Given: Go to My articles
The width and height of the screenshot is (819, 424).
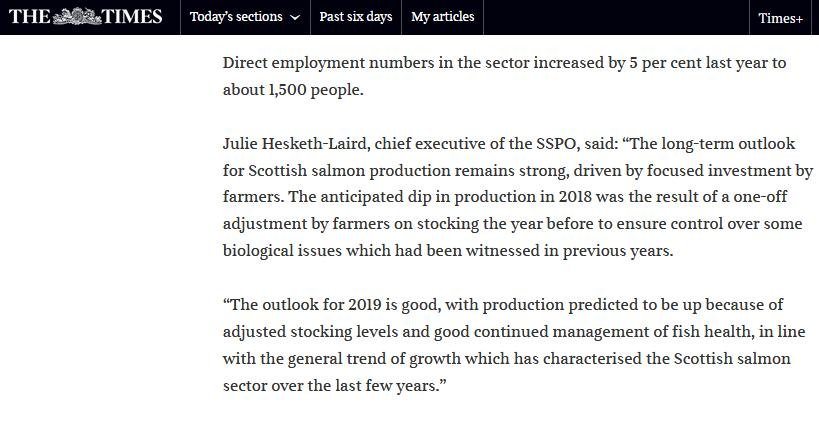Looking at the screenshot, I should click(442, 17).
